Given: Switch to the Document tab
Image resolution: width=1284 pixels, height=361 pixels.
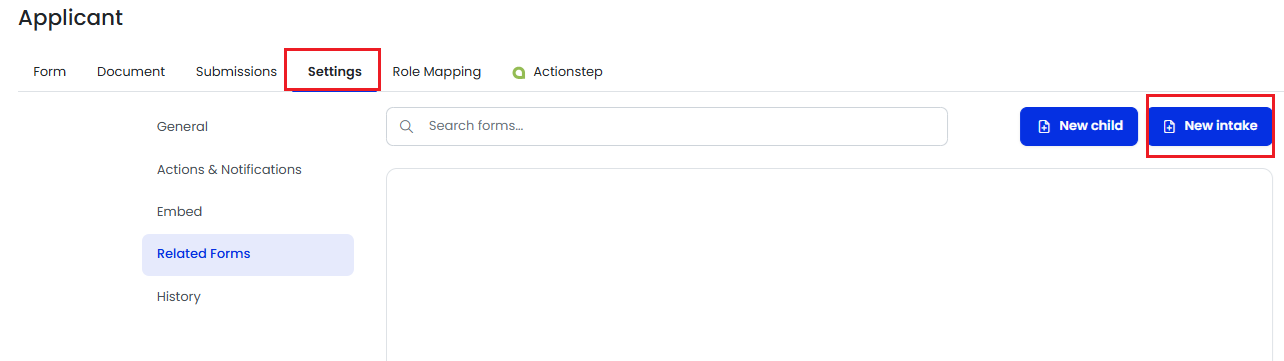Looking at the screenshot, I should coord(131,71).
